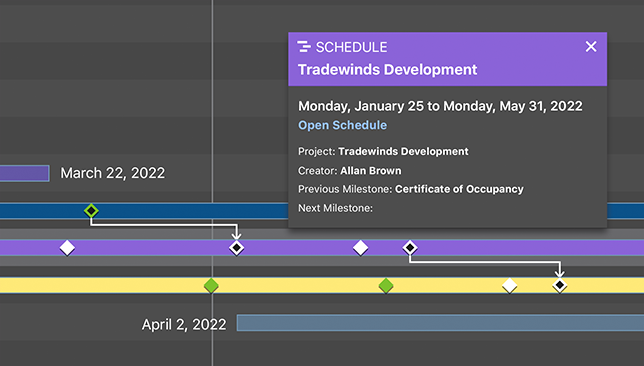Click the Schedule icon in popup header

[x=304, y=47]
